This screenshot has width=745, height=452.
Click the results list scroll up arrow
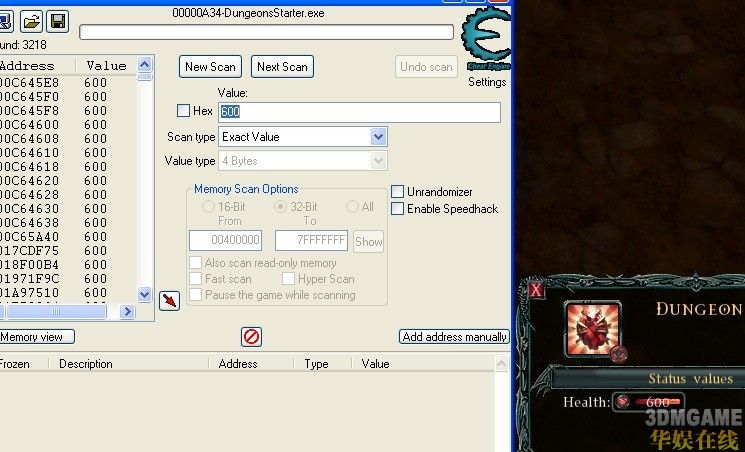click(144, 64)
